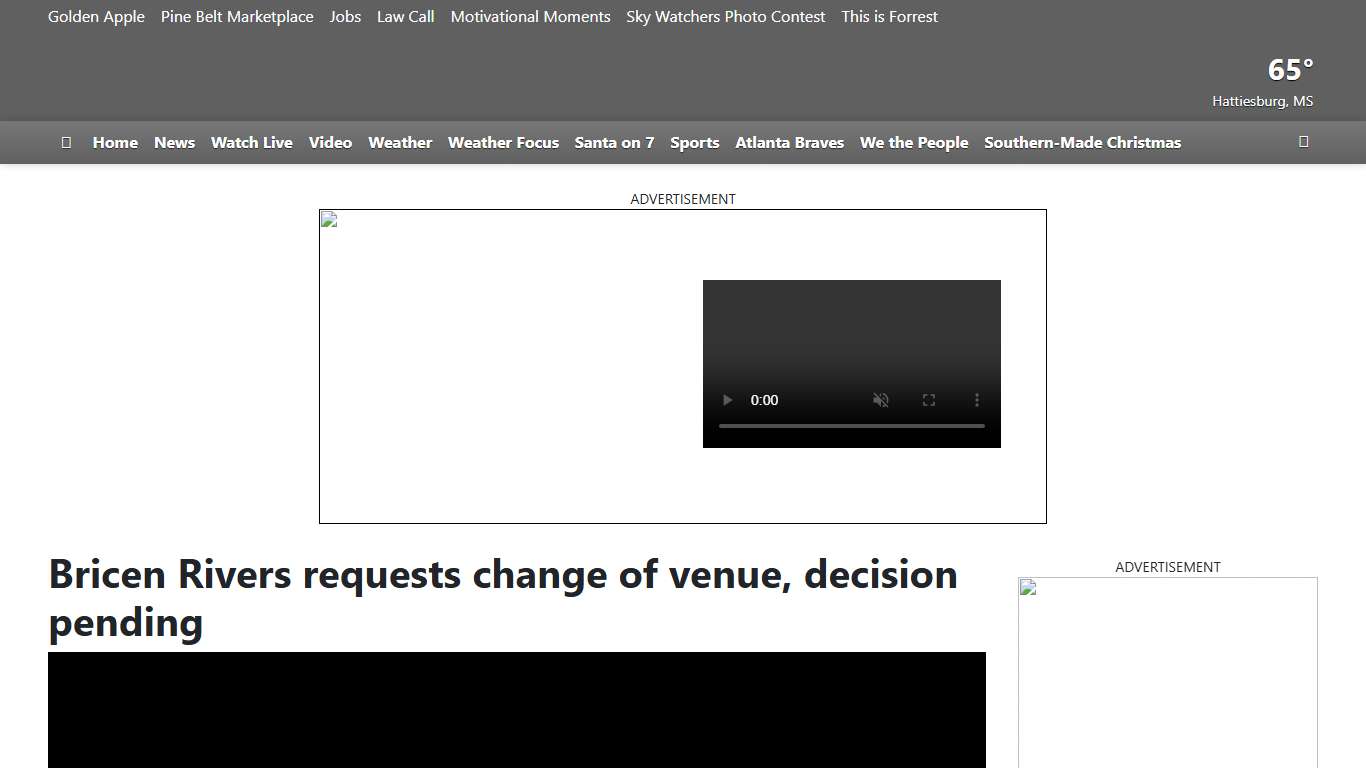Open the Golden Apple page
Viewport: 1366px width, 768px height.
pos(96,16)
